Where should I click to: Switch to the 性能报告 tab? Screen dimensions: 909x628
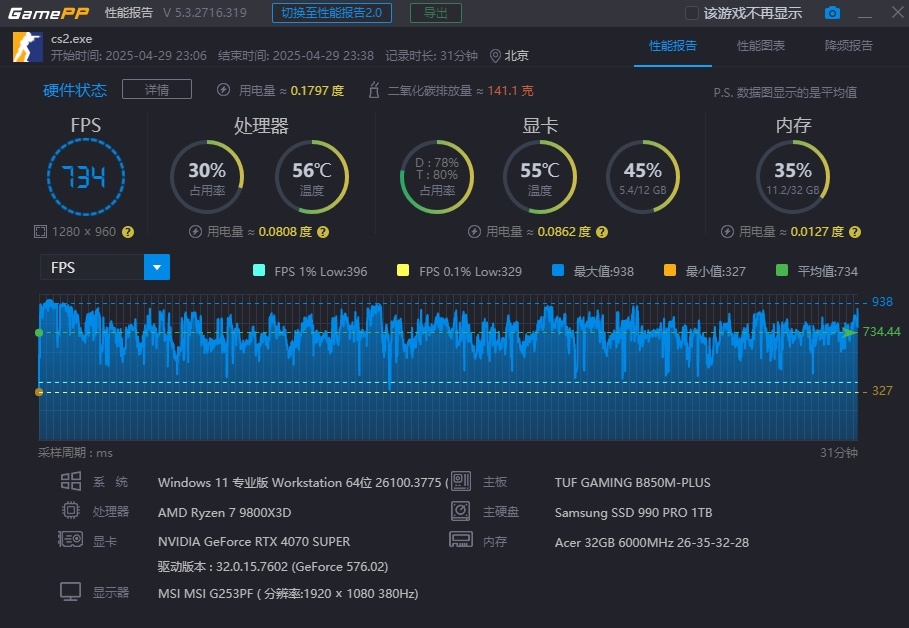(x=672, y=46)
